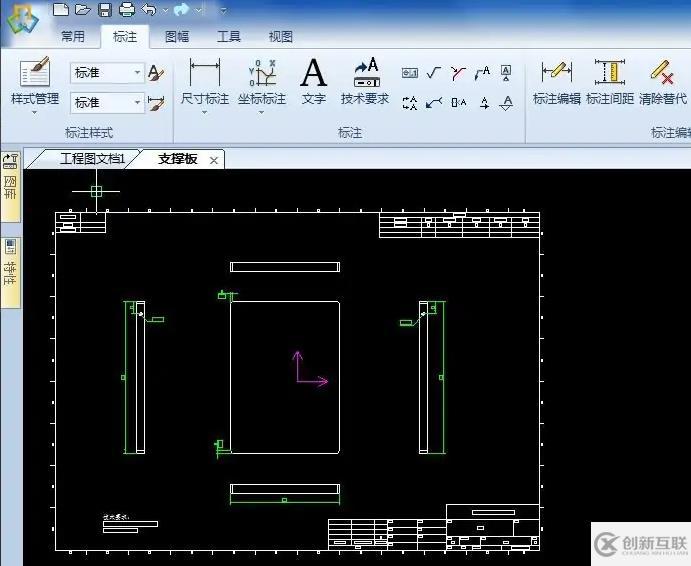The image size is (691, 566).
Task: Open the 技术要求 technical requirements tool
Action: [x=365, y=81]
